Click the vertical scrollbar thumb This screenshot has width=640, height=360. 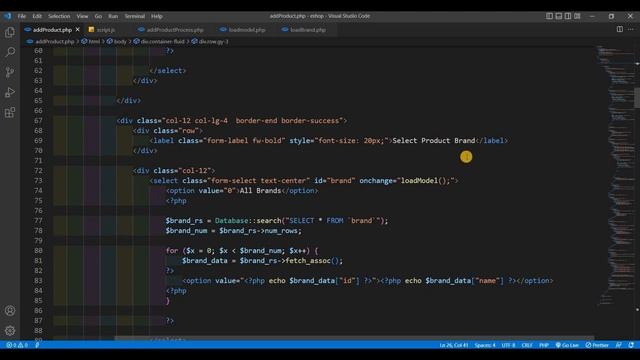[x=637, y=97]
